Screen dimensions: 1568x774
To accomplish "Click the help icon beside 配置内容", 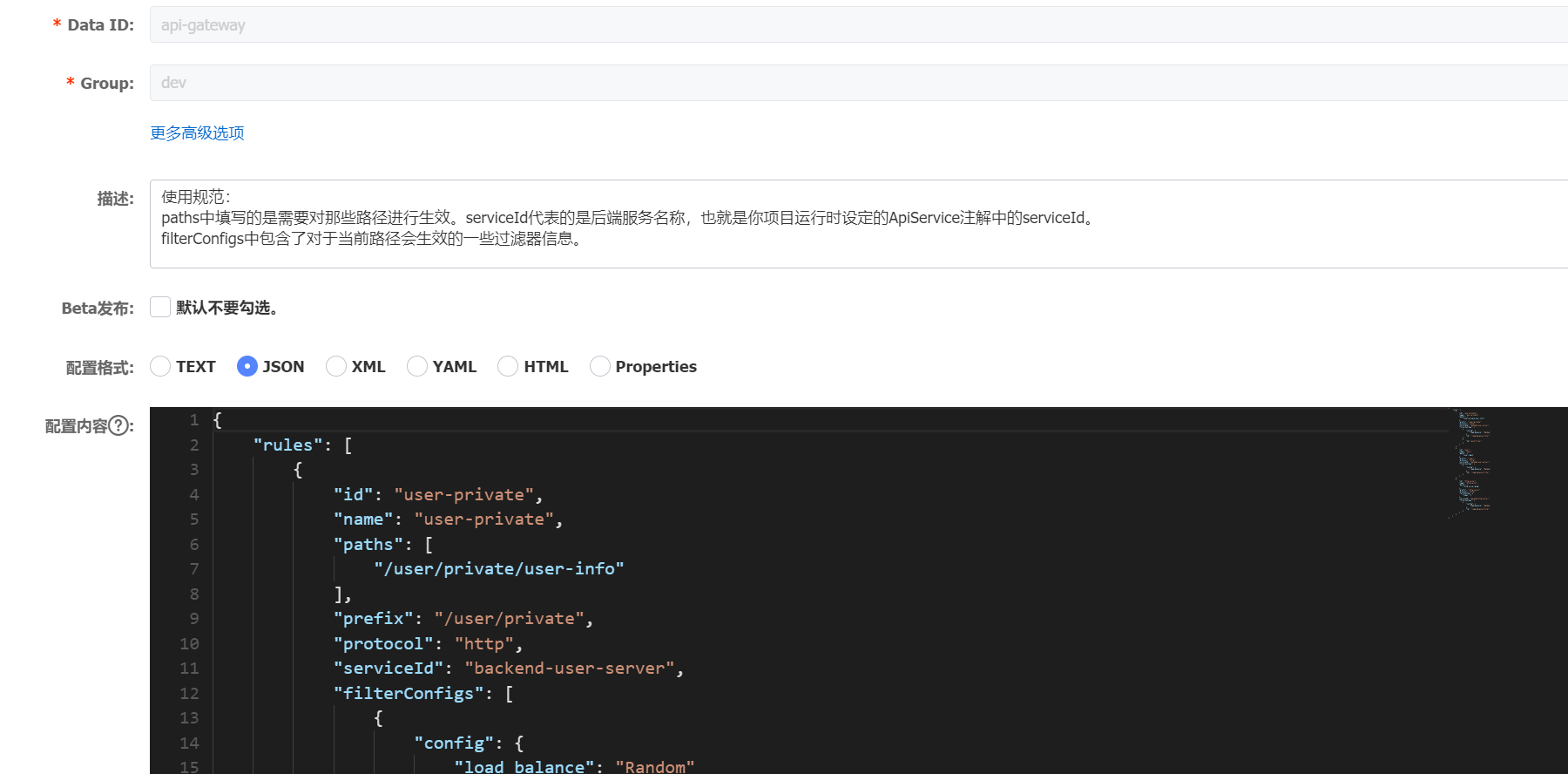I will [x=118, y=426].
